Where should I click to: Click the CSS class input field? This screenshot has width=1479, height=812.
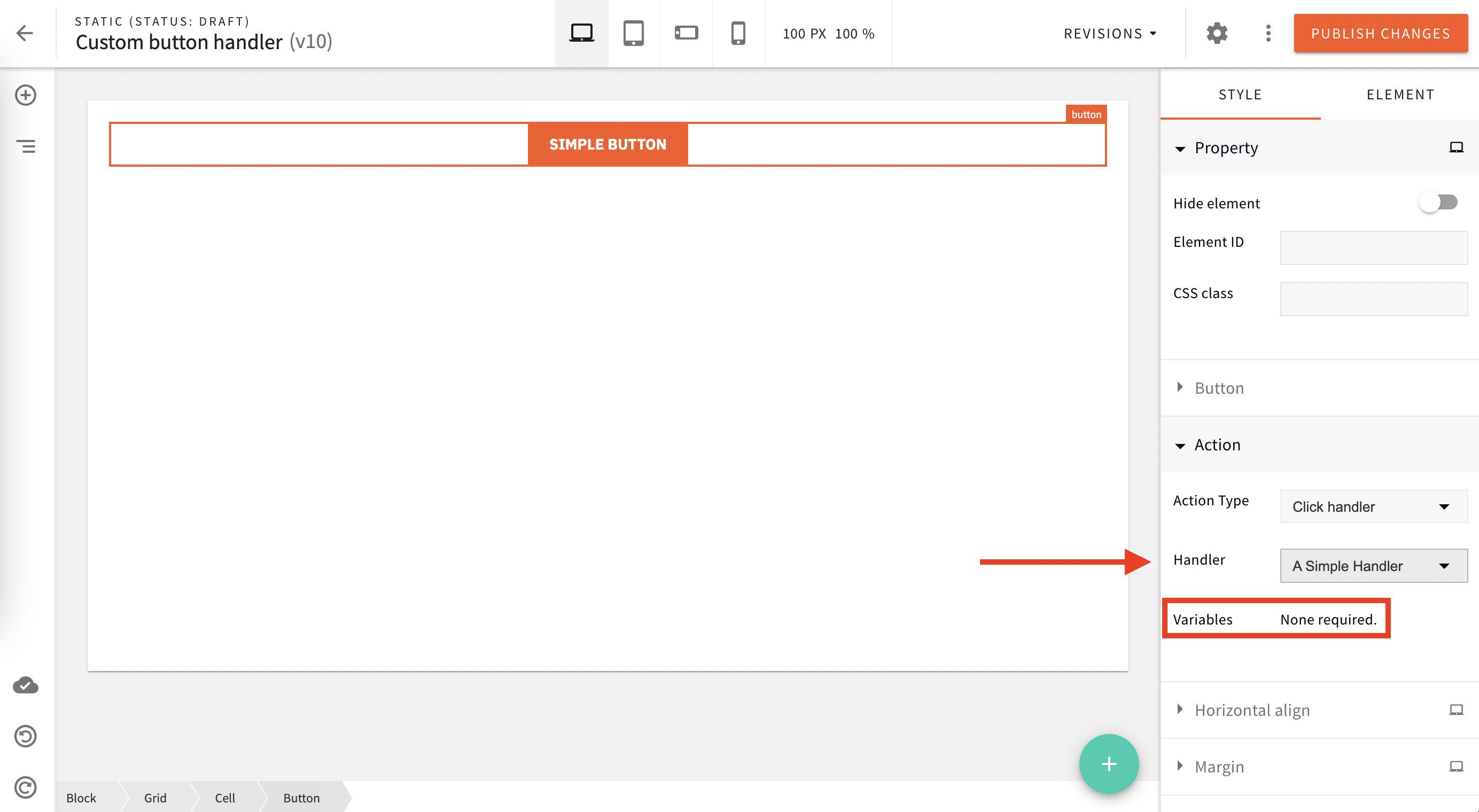coord(1373,299)
